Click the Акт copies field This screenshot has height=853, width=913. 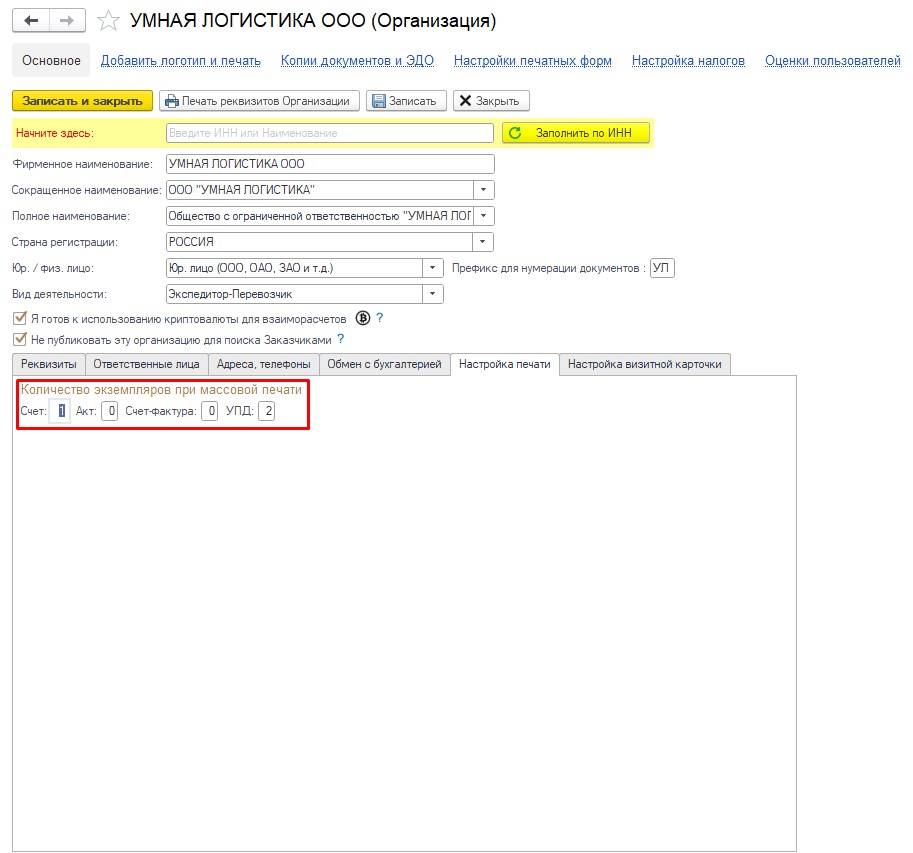click(109, 411)
